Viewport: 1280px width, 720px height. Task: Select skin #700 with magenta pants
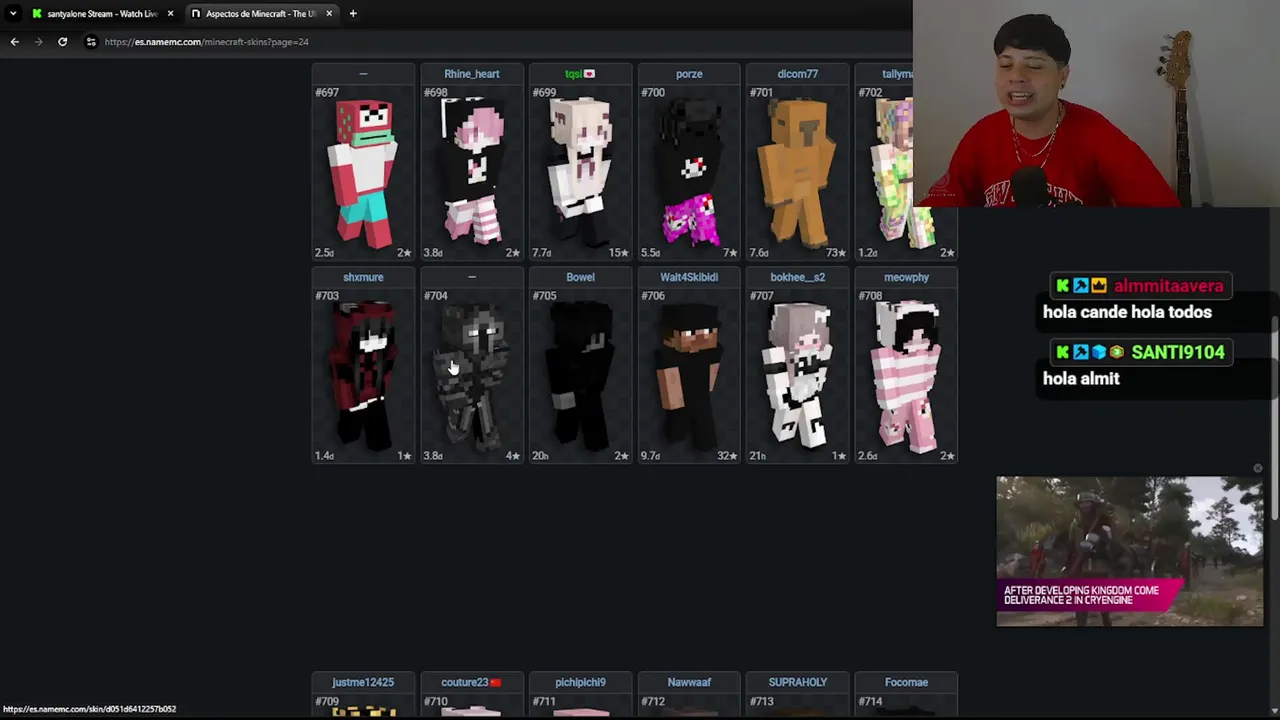(689, 172)
